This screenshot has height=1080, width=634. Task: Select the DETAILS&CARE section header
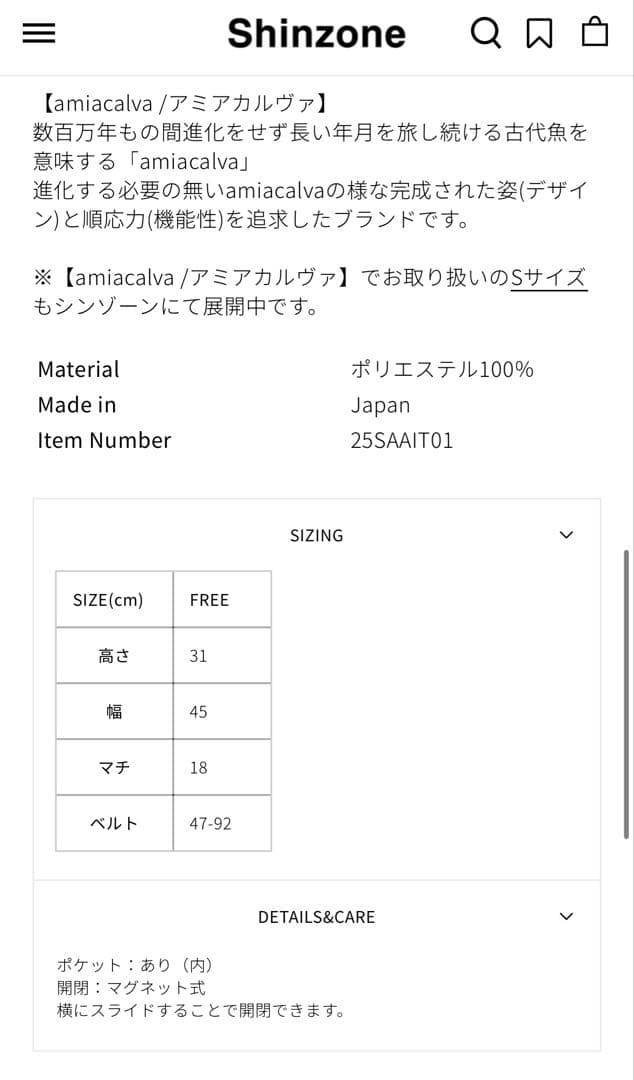[317, 916]
